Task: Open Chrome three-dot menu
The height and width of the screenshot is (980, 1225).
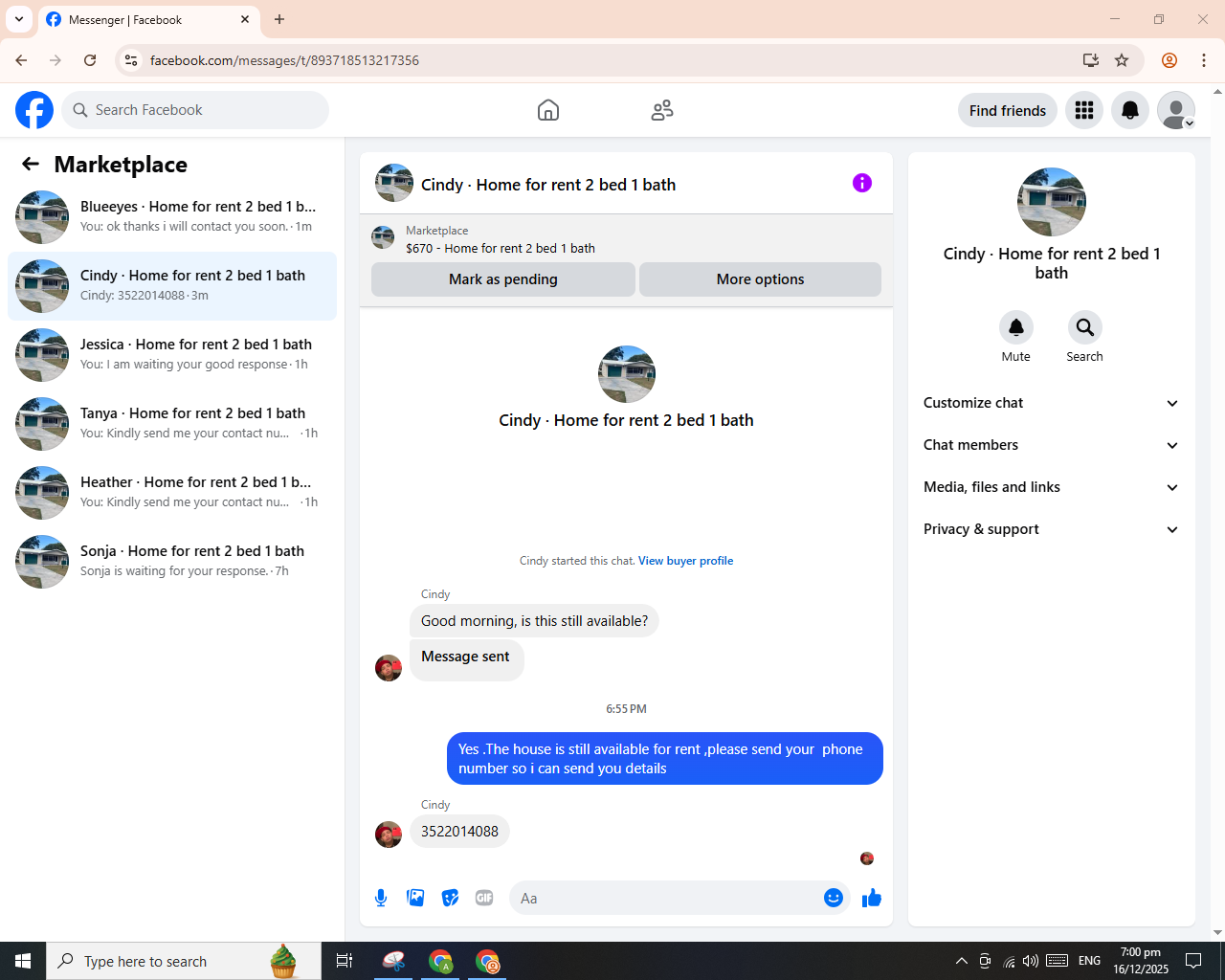Action: click(1204, 60)
